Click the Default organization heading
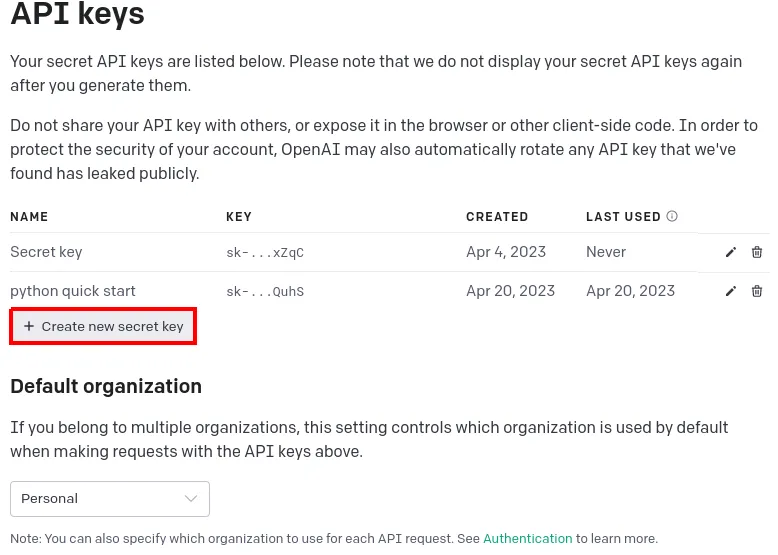Screen dimensions: 778x555 coord(106,386)
